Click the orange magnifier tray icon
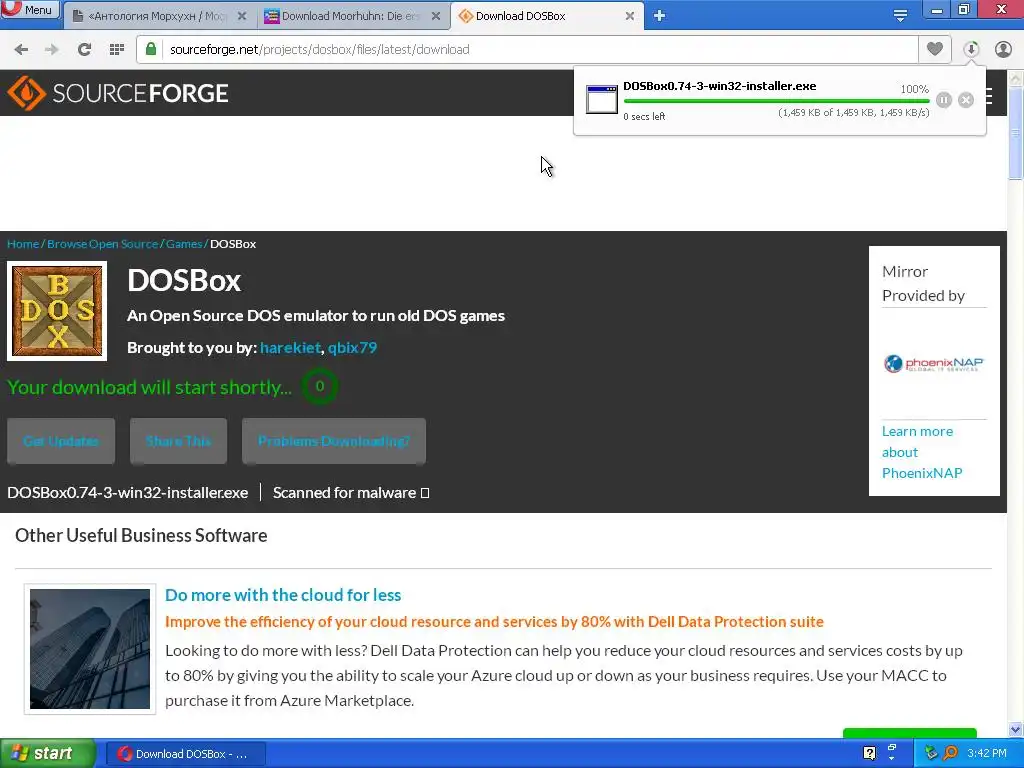1024x768 pixels. pyautogui.click(x=950, y=753)
